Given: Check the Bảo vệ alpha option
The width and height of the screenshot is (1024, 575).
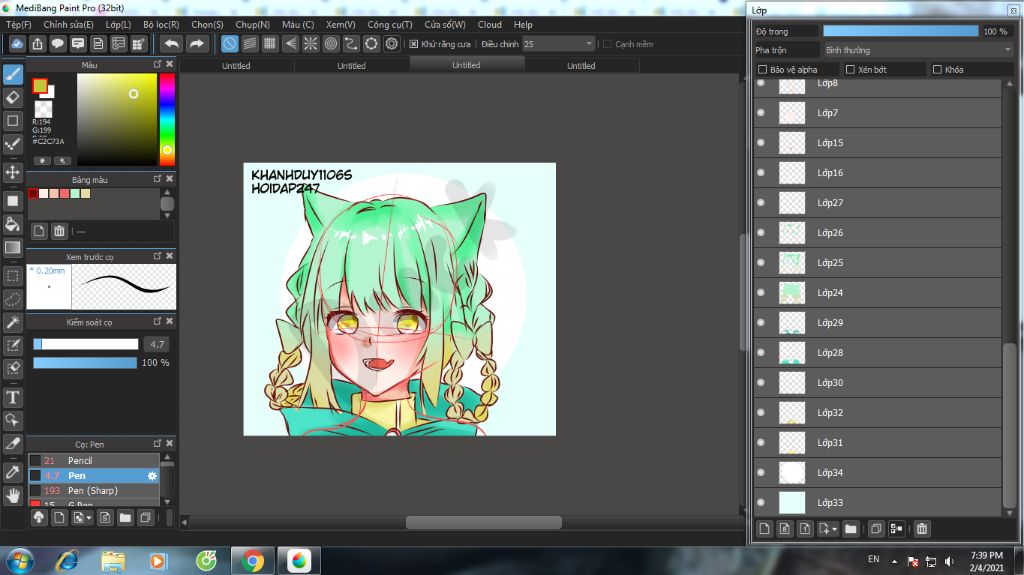Looking at the screenshot, I should (x=762, y=69).
